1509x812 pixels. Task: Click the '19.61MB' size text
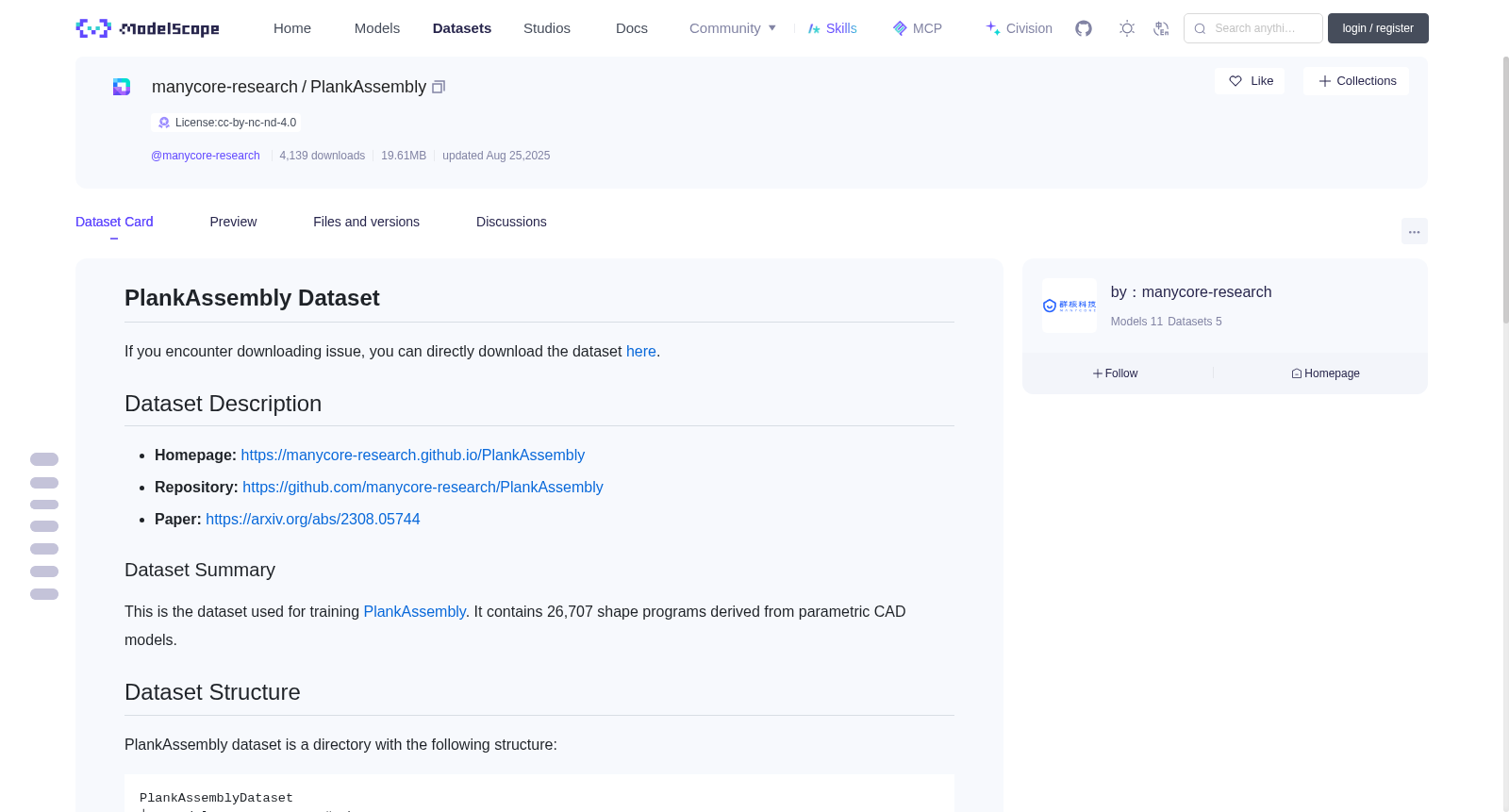[x=404, y=156]
